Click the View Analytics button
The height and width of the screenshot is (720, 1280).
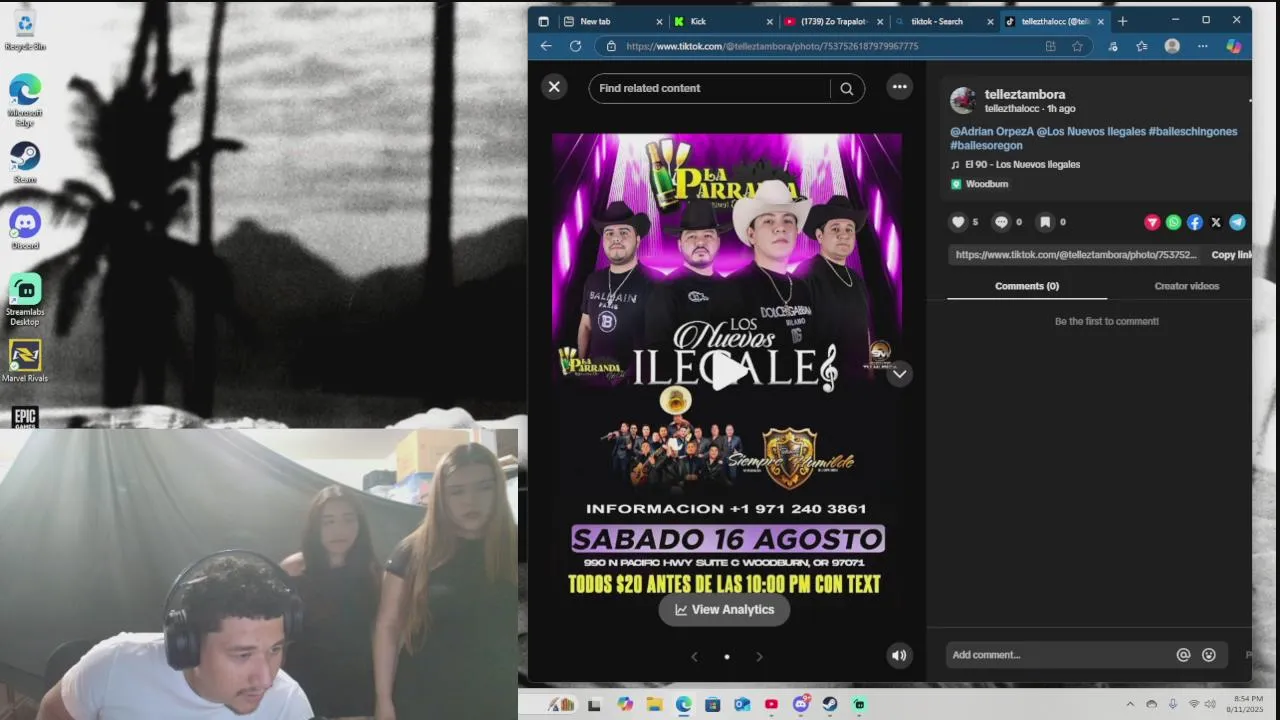[x=724, y=609]
